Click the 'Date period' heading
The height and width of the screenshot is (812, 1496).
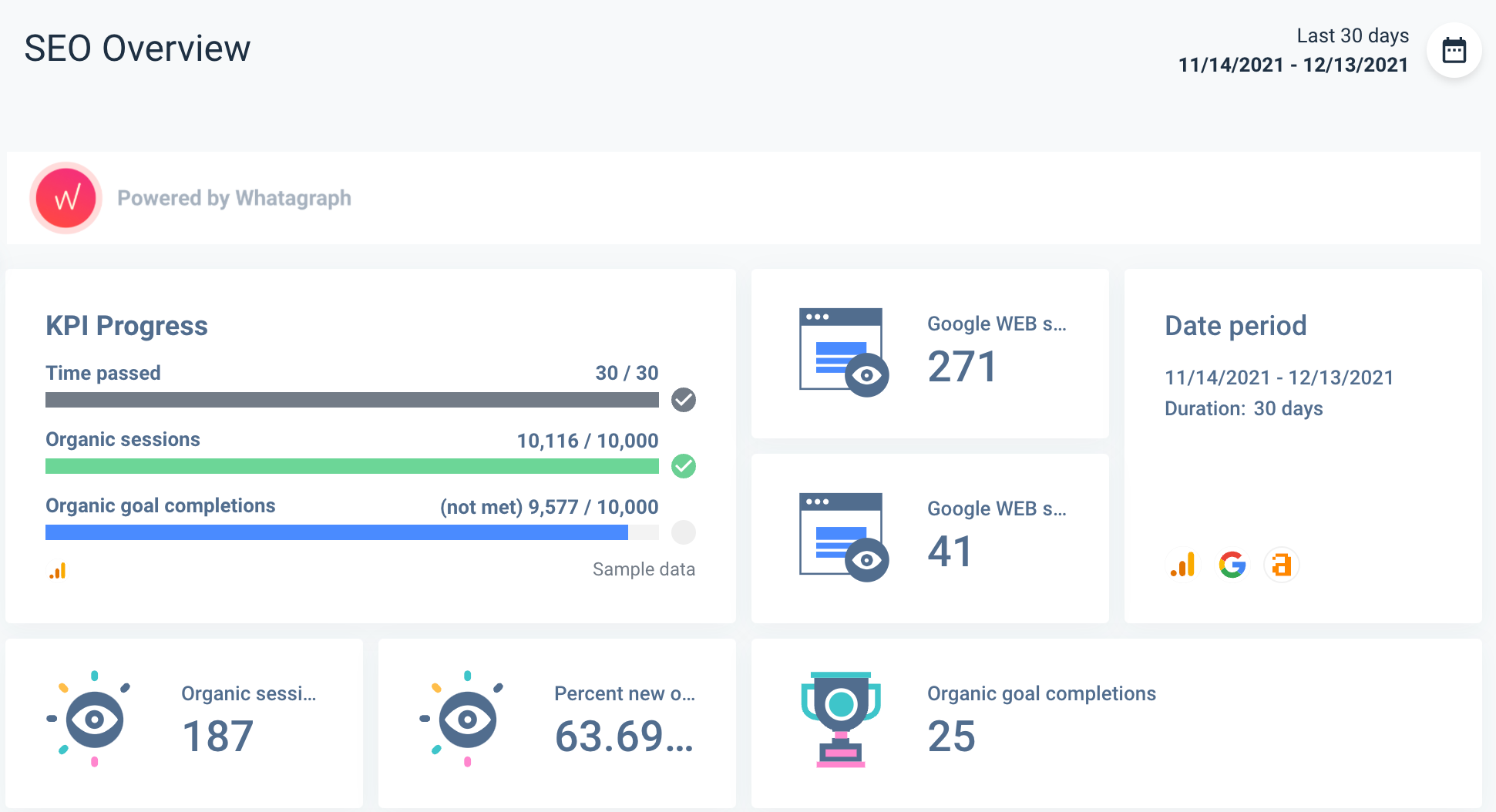1235,326
